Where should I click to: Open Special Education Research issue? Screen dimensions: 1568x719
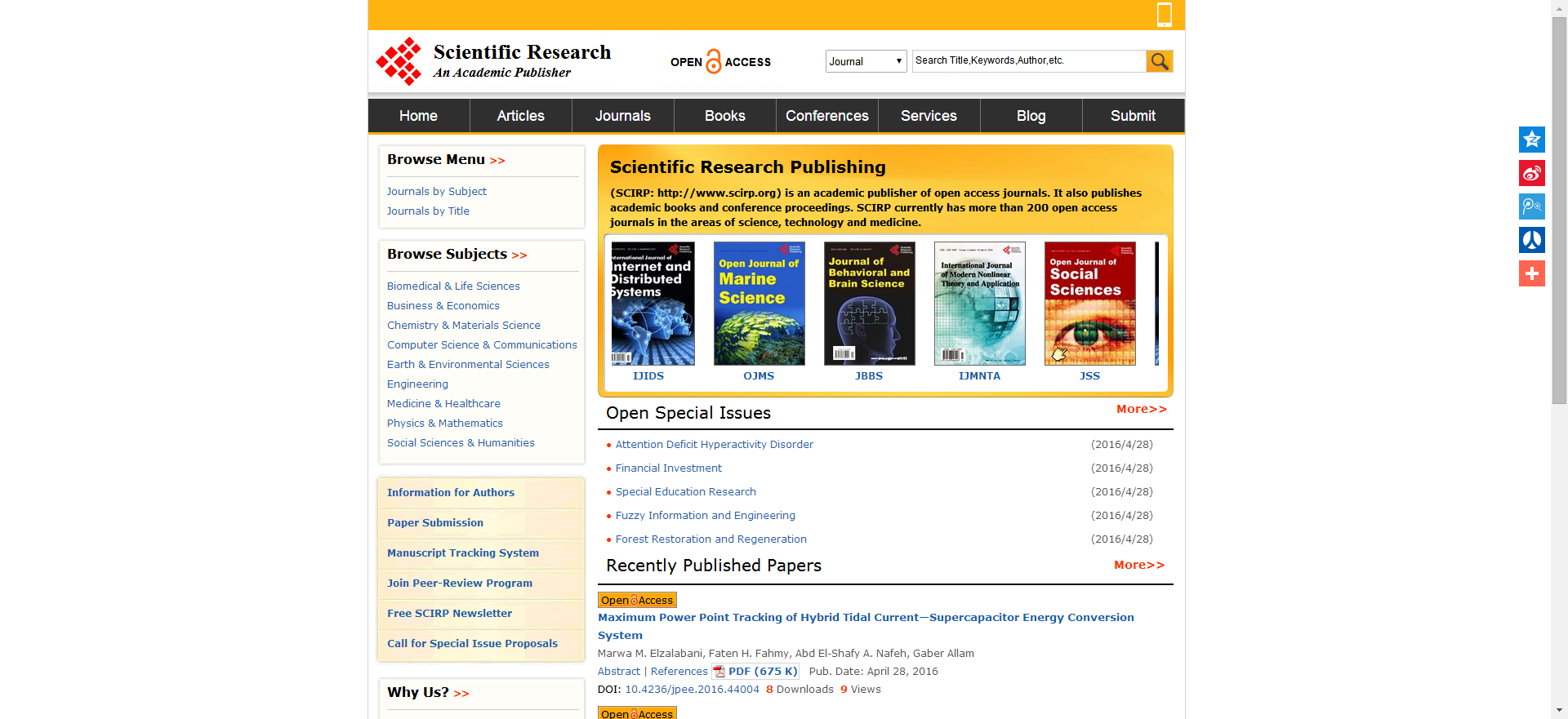(686, 492)
